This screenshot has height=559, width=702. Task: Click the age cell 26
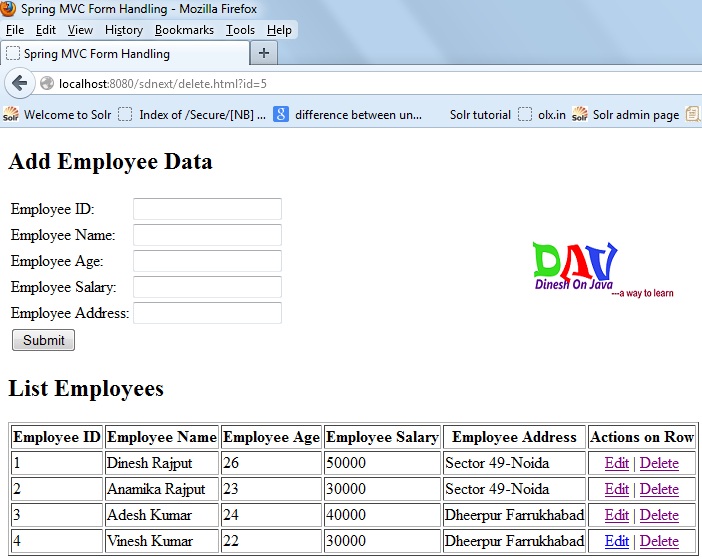(x=271, y=463)
